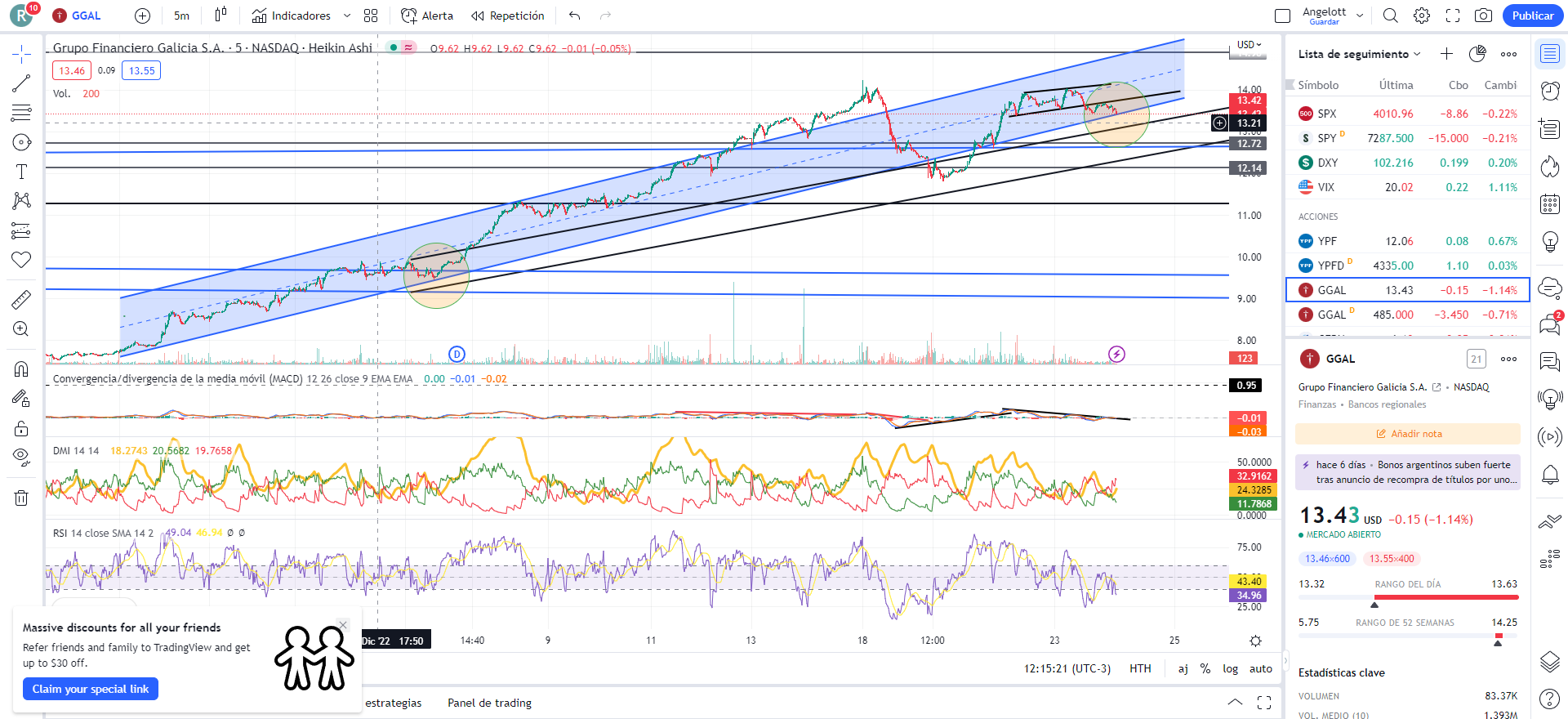This screenshot has height=719, width=1568.
Task: Open the time axis settings gear
Action: (1256, 641)
